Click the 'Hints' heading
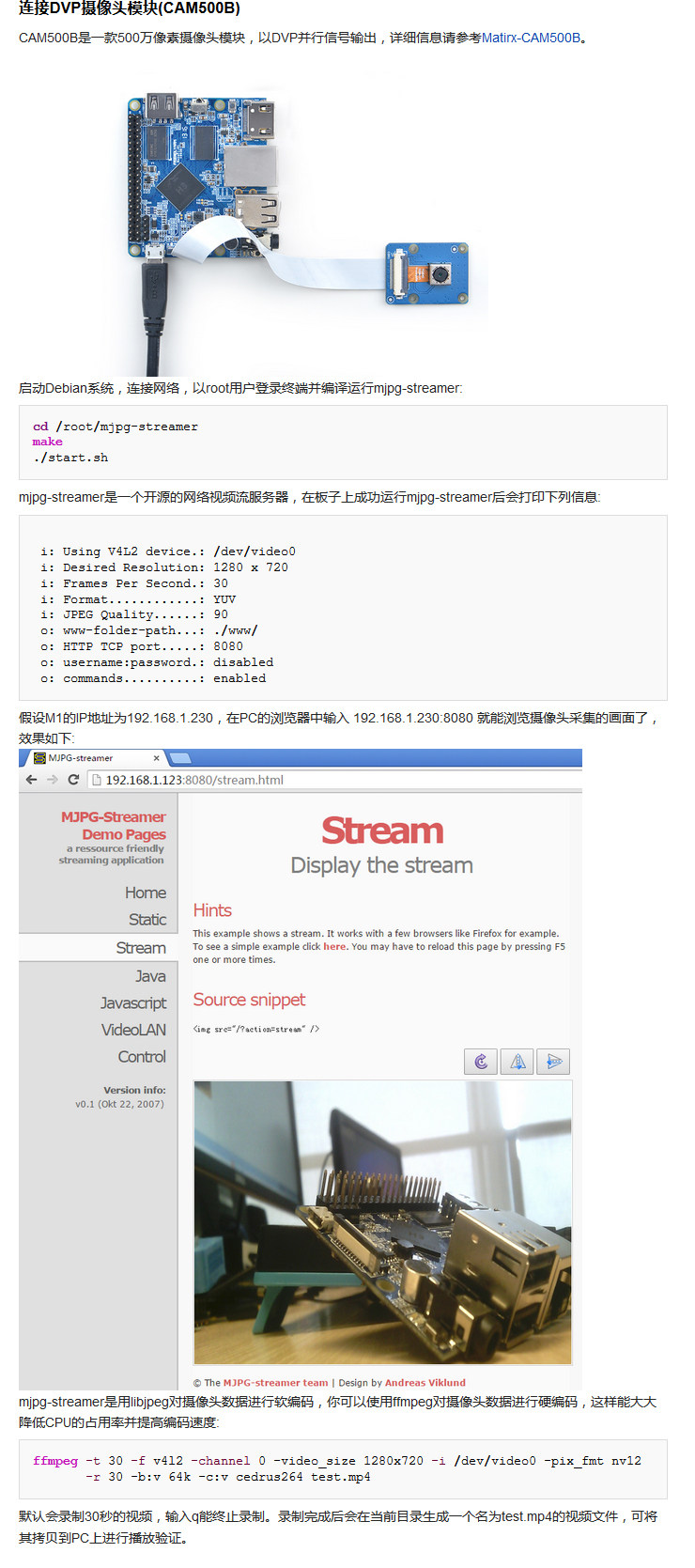The image size is (695, 1568). (x=212, y=910)
